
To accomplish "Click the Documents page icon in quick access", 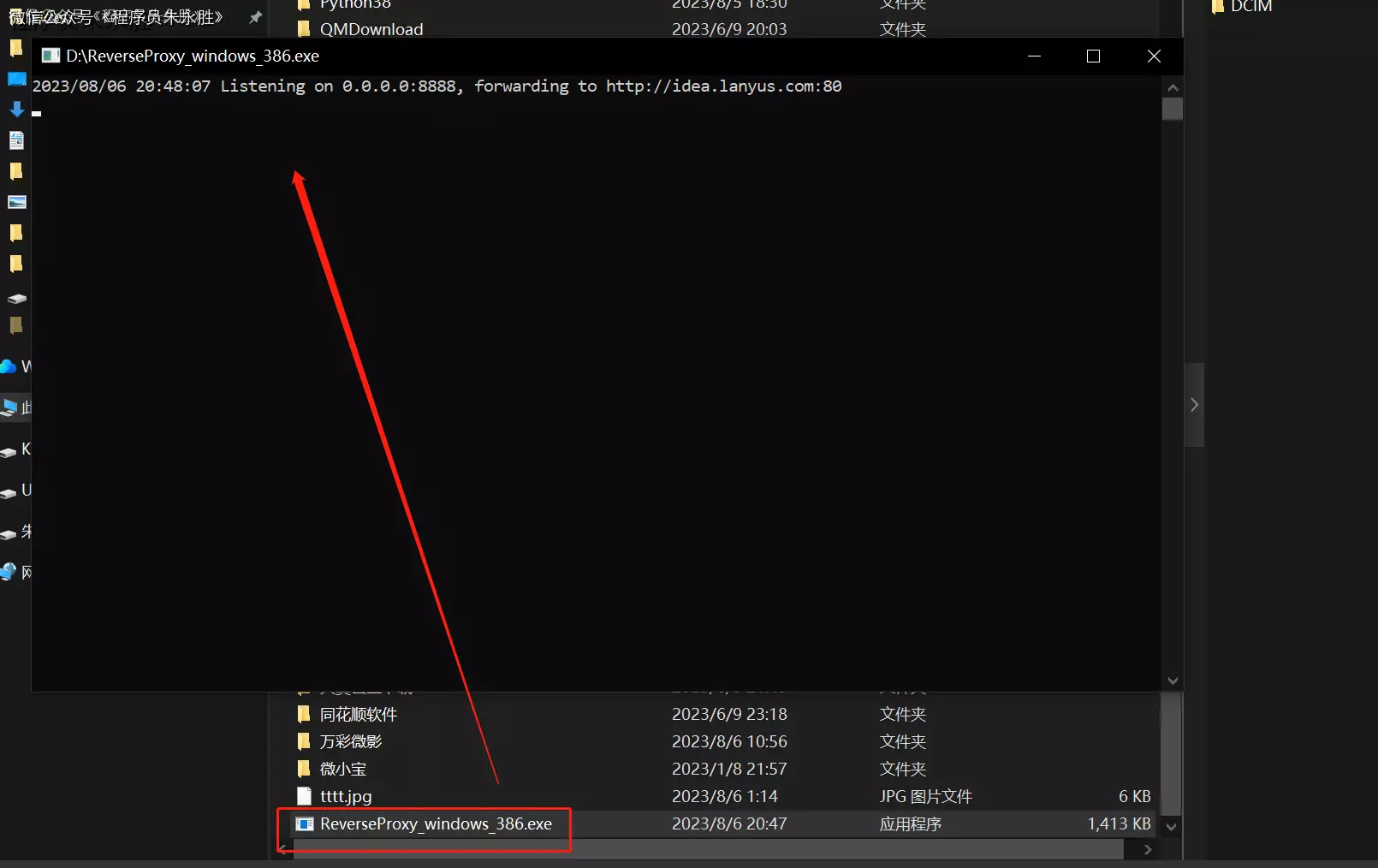I will click(16, 140).
